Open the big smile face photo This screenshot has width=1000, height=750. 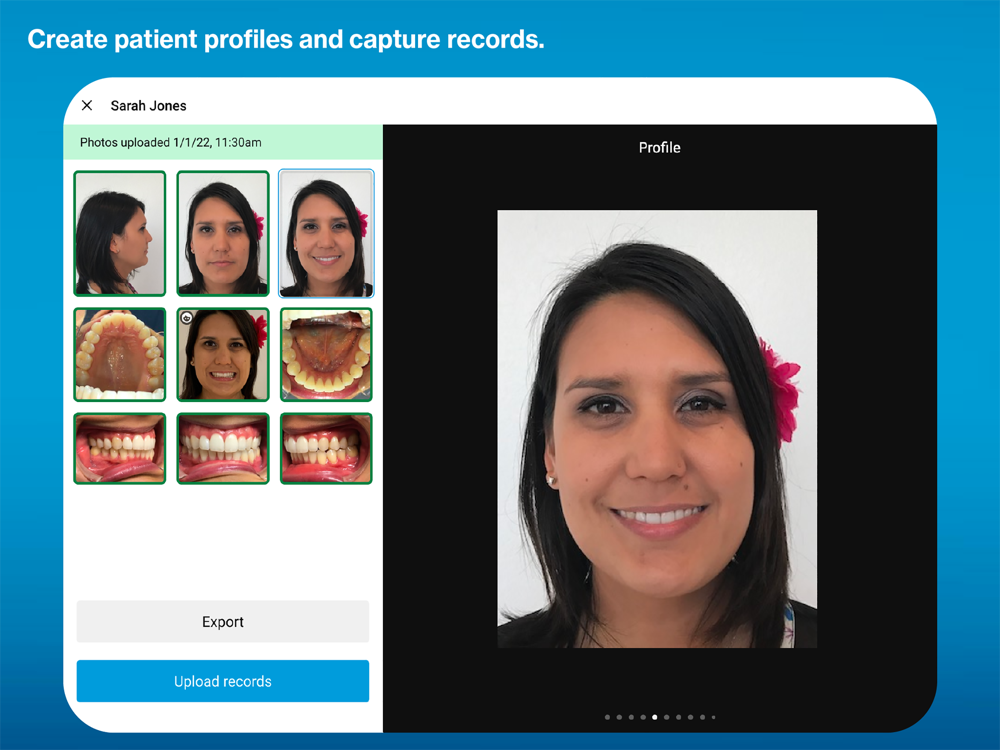click(223, 355)
